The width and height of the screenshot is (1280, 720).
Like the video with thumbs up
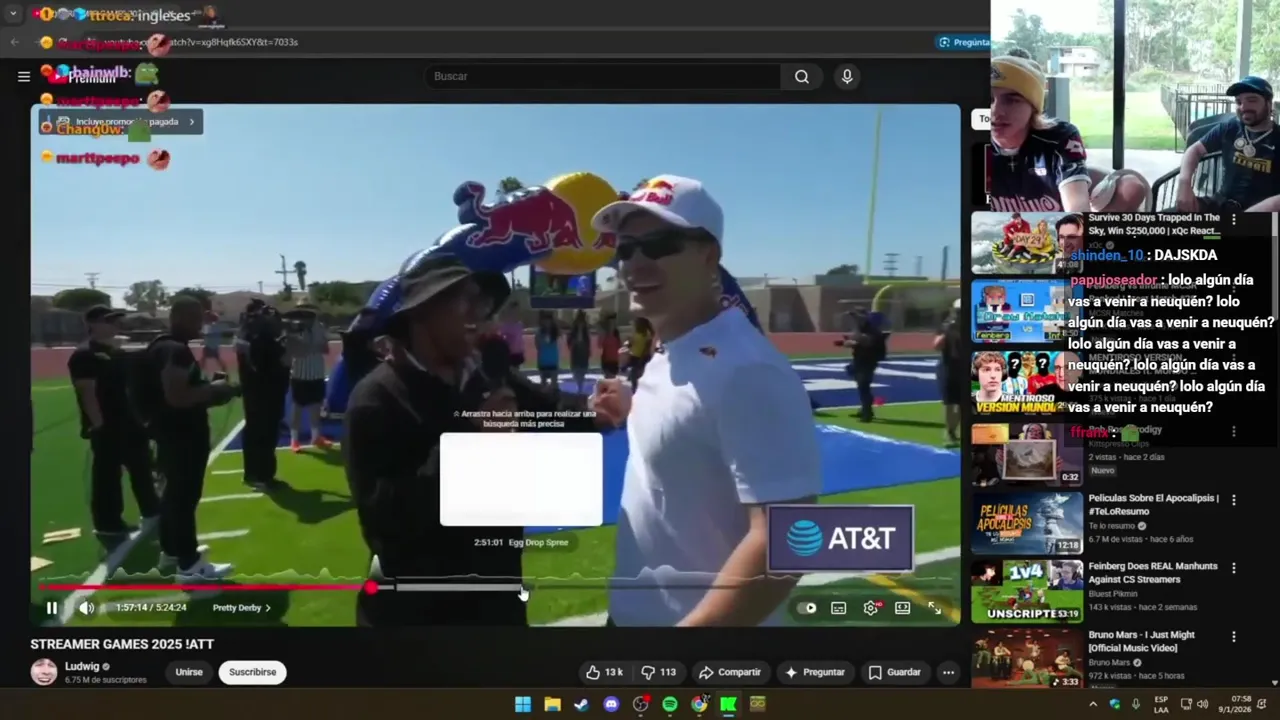(x=604, y=672)
